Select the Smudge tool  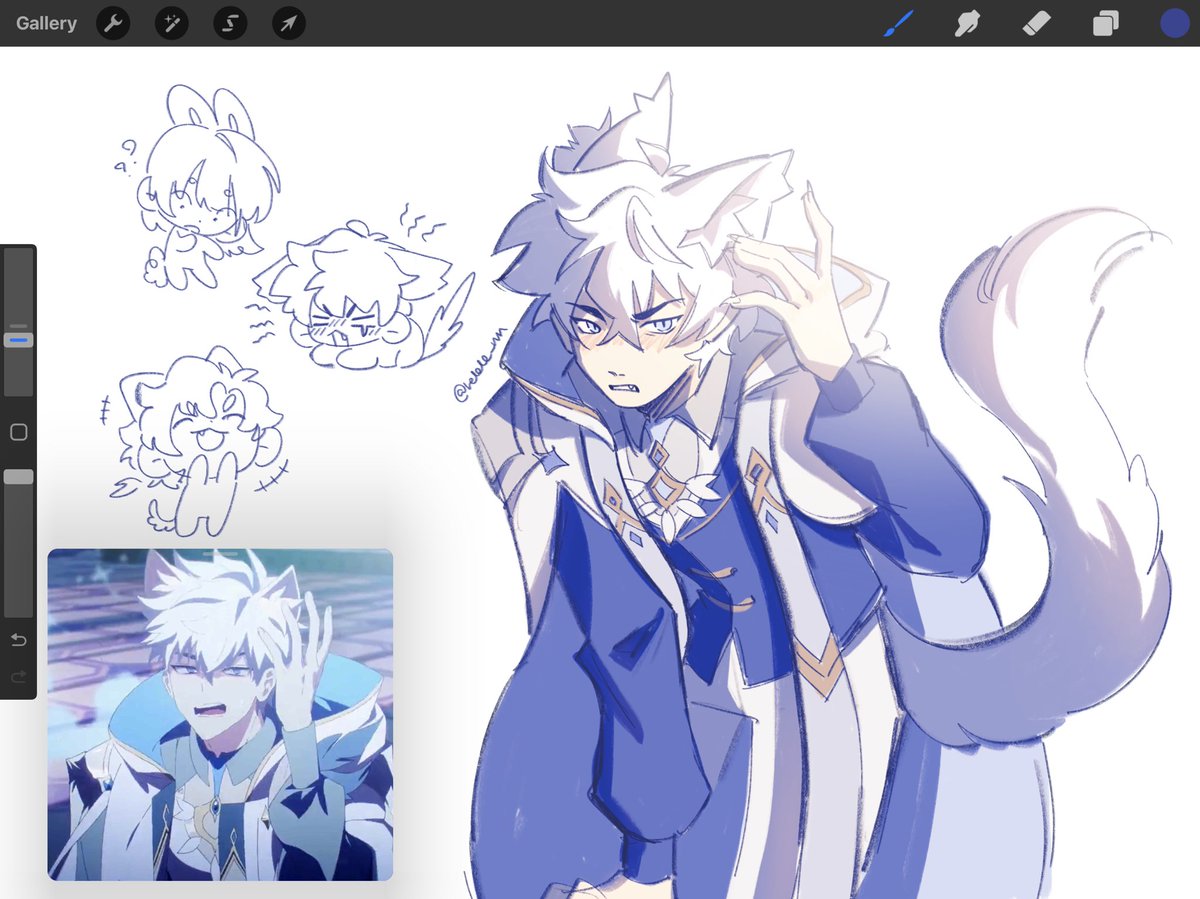[x=967, y=23]
